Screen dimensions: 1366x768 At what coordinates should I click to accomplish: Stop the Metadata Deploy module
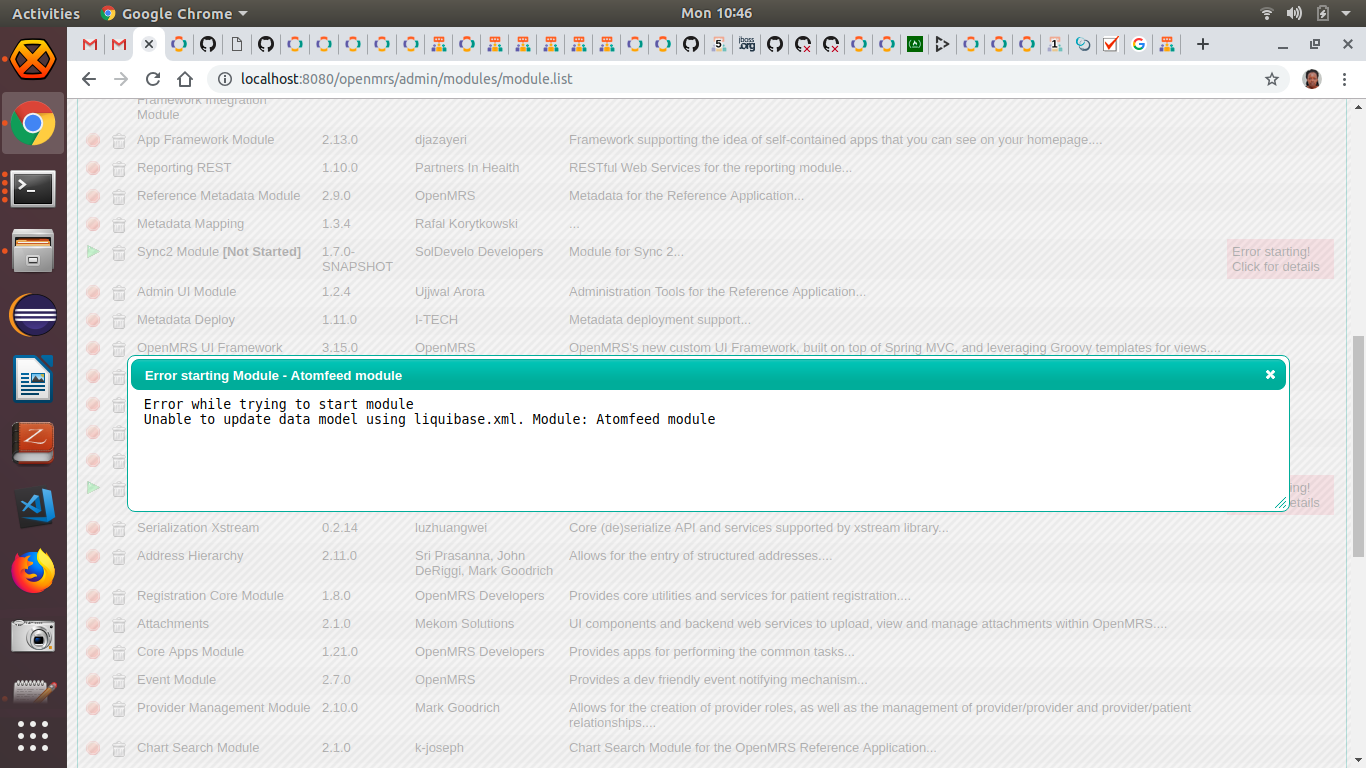(93, 321)
